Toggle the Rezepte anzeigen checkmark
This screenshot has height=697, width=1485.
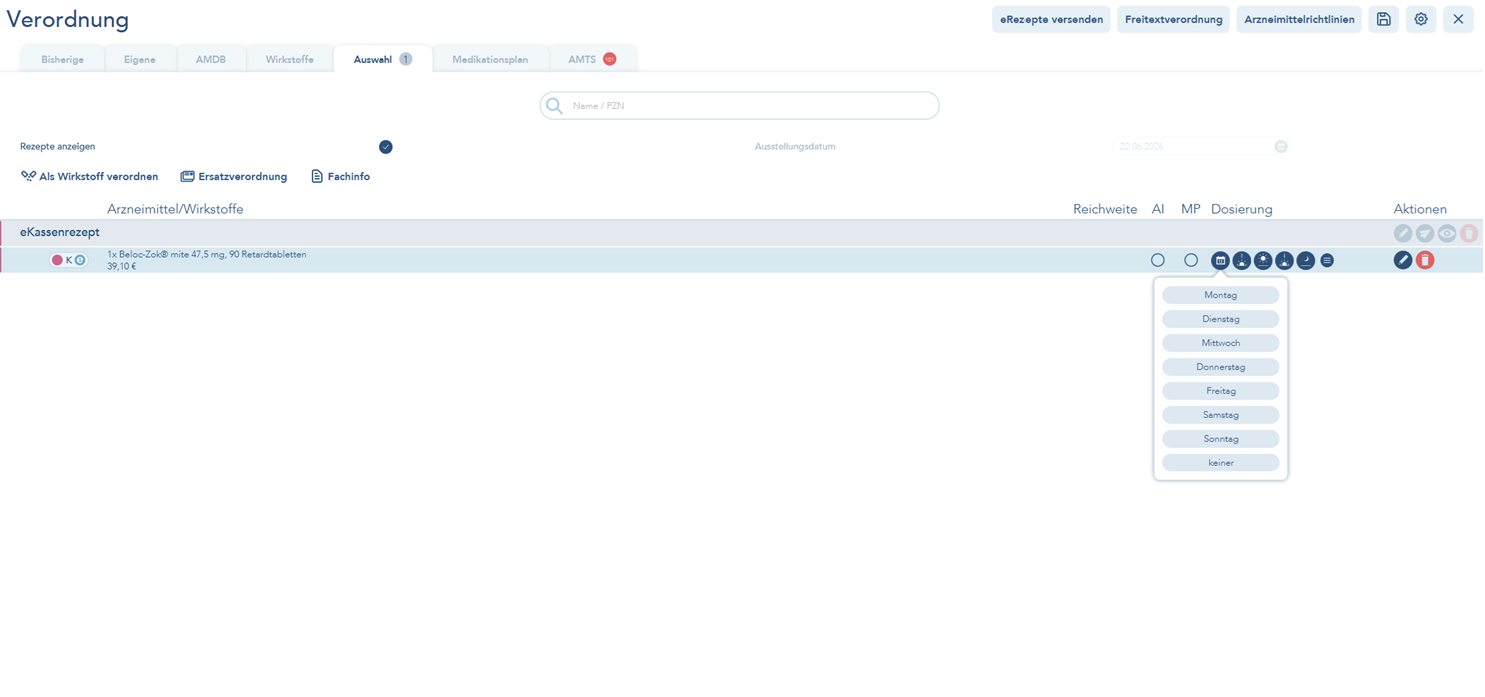pyautogui.click(x=386, y=147)
